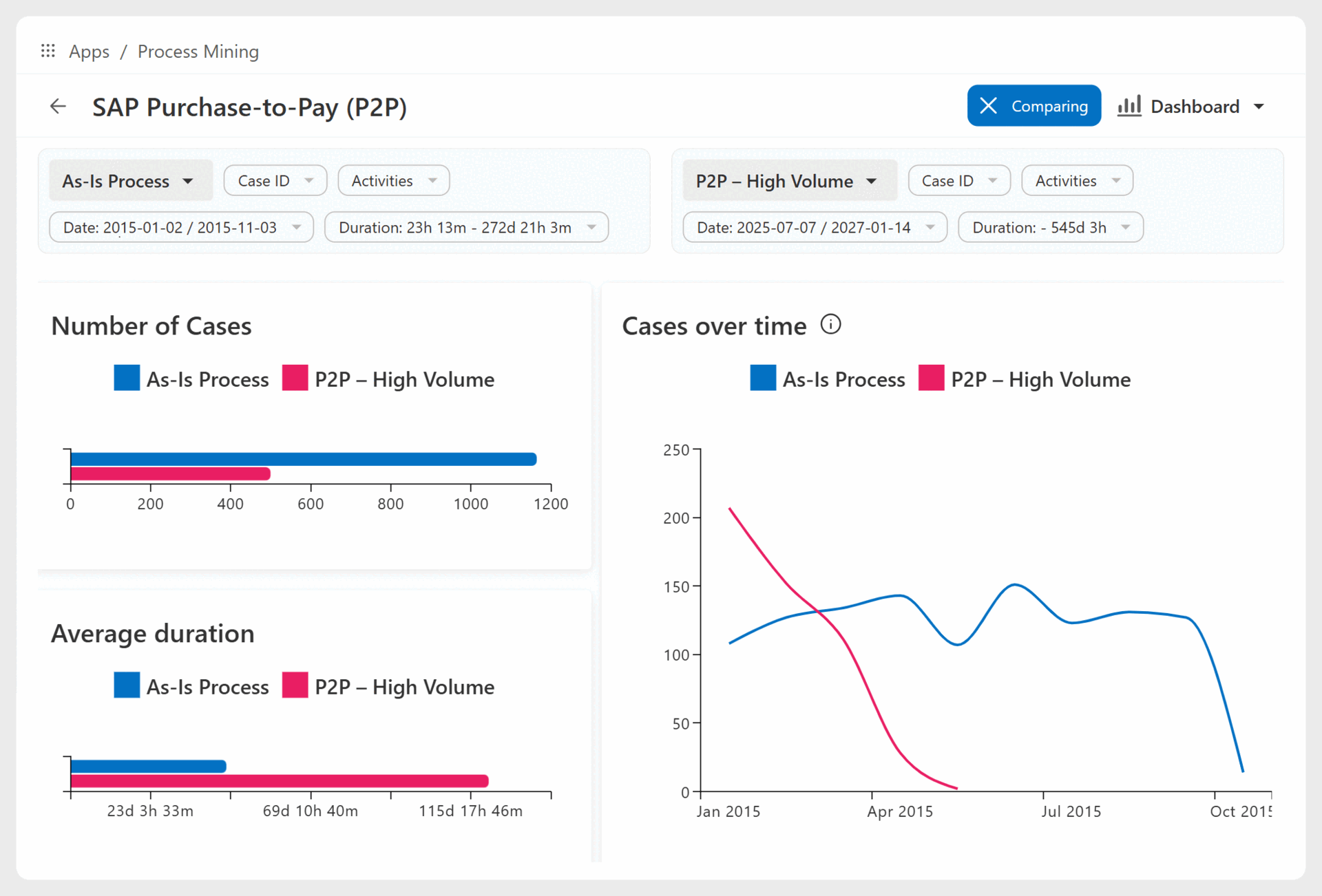Open the P2P – High Volume selector
This screenshot has width=1322, height=896.
[789, 181]
